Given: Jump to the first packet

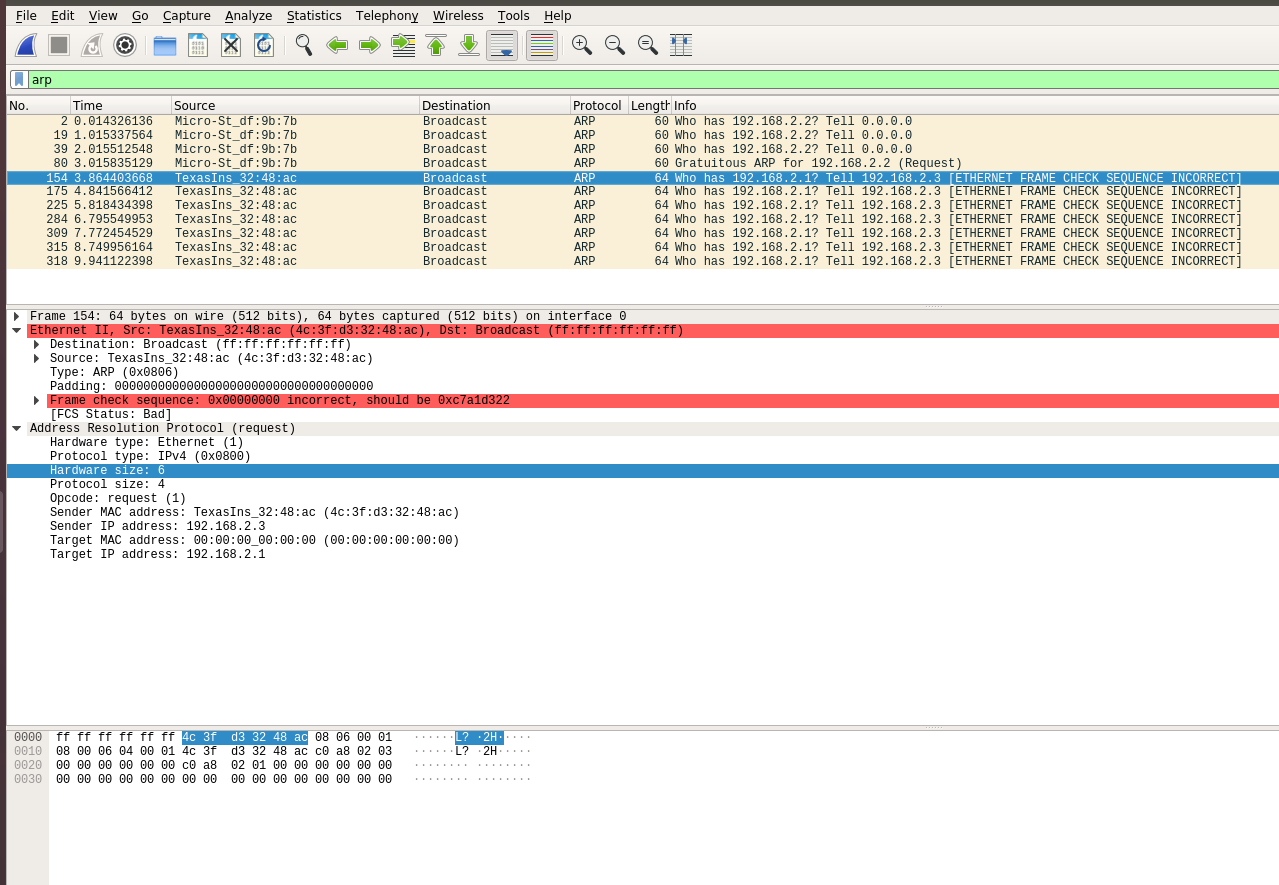Looking at the screenshot, I should coord(436,45).
